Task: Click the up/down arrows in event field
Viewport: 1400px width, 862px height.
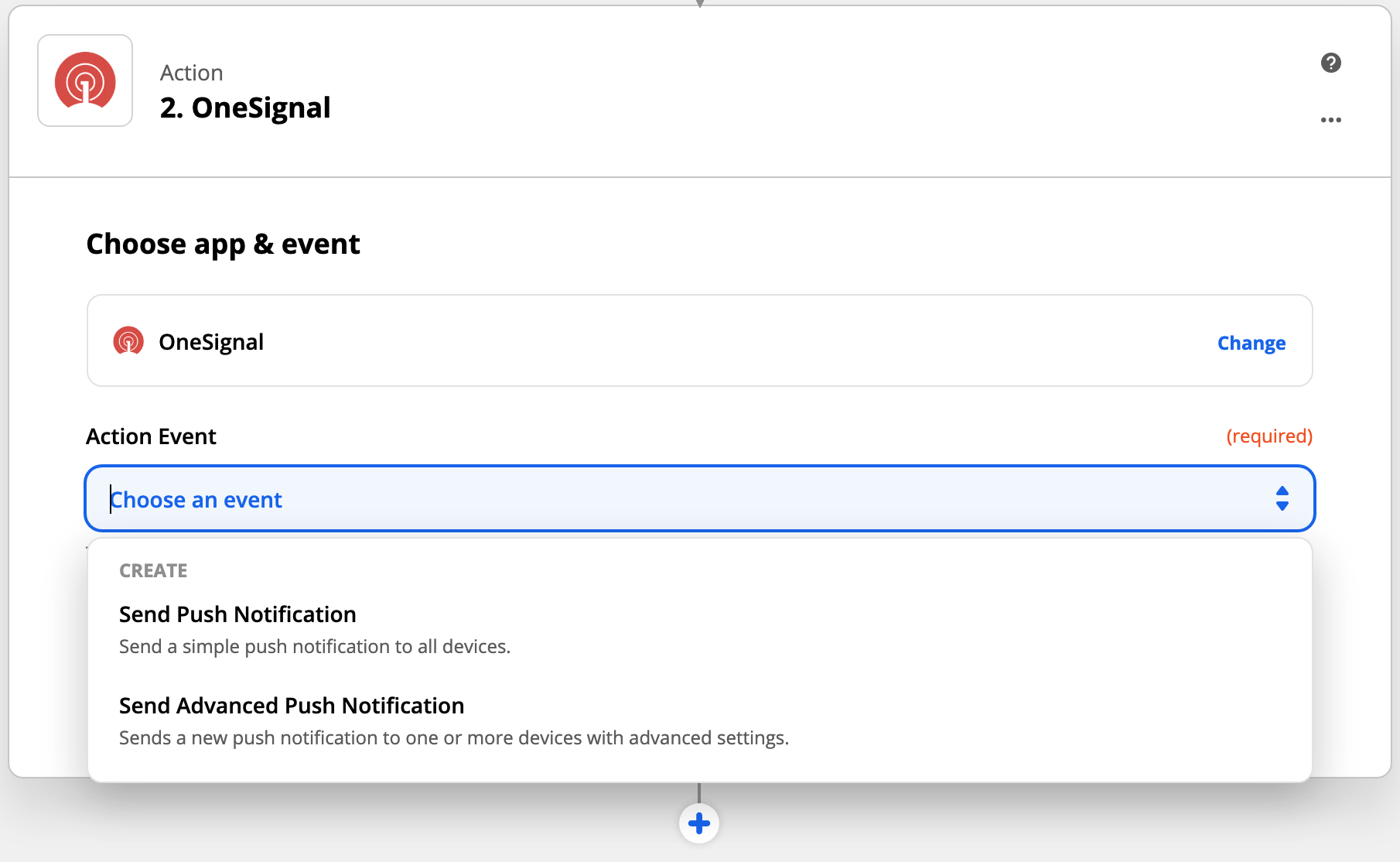Action: (x=1282, y=498)
